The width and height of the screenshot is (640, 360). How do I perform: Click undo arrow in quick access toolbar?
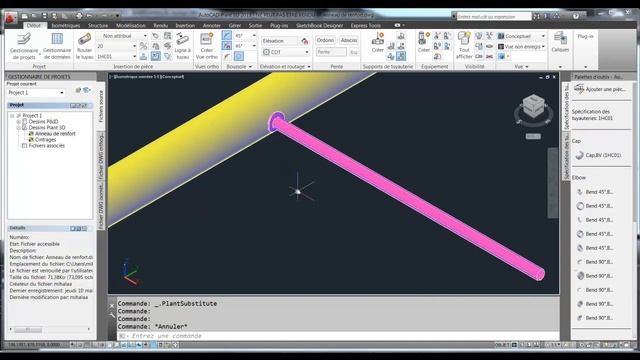point(89,16)
